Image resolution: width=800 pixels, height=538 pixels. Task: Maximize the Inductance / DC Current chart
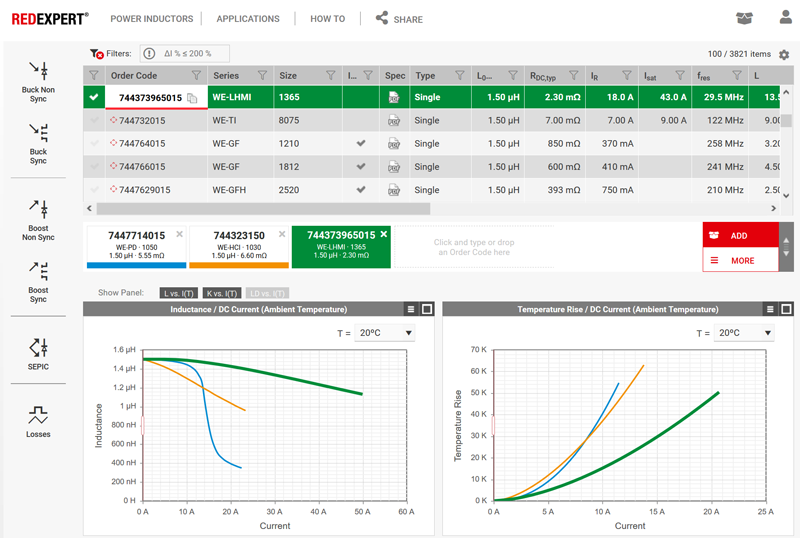coord(427,310)
